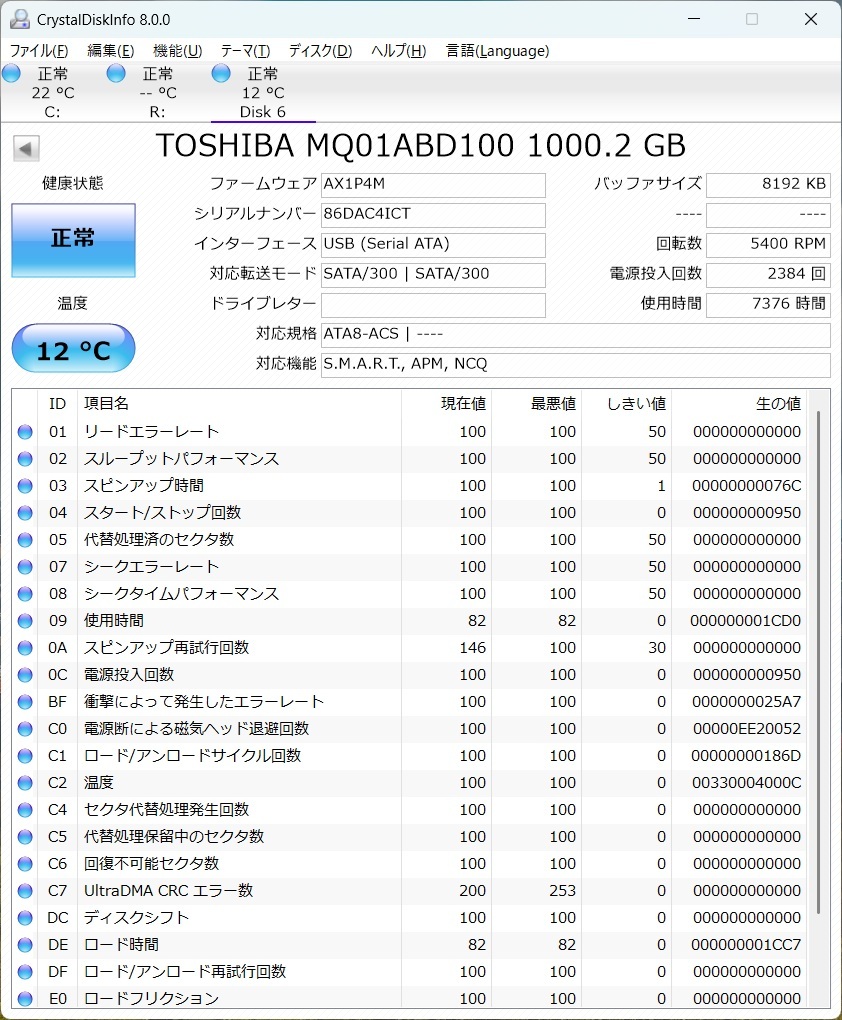Viewport: 842px width, 1020px height.
Task: Switch to the Disk 6 drive tab
Action: tap(263, 92)
